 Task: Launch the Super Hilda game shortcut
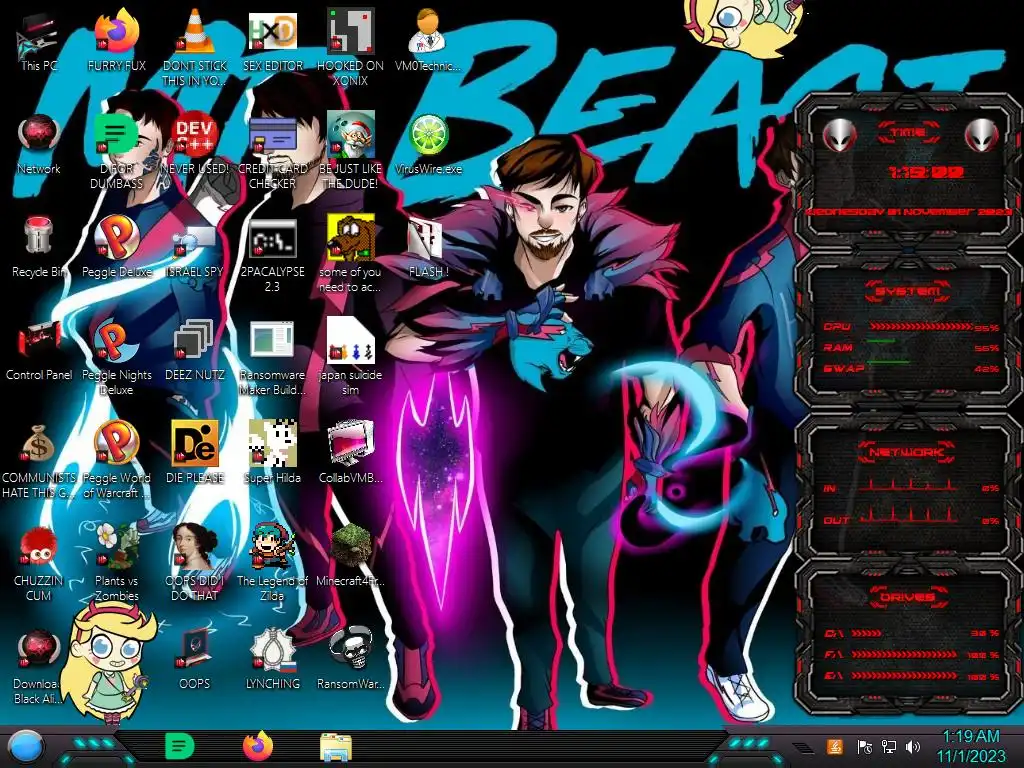coord(272,453)
